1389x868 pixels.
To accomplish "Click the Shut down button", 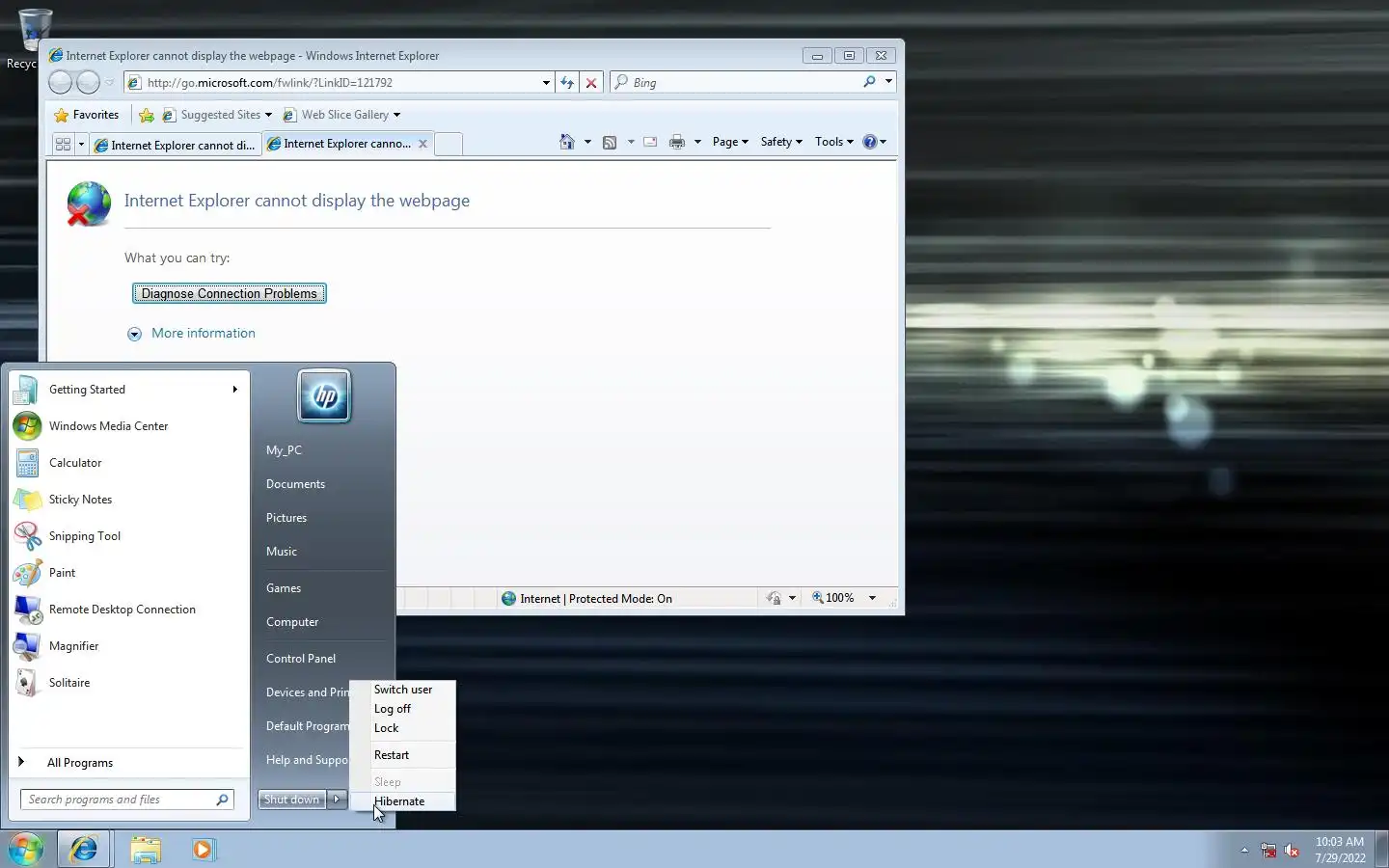I will click(x=292, y=800).
